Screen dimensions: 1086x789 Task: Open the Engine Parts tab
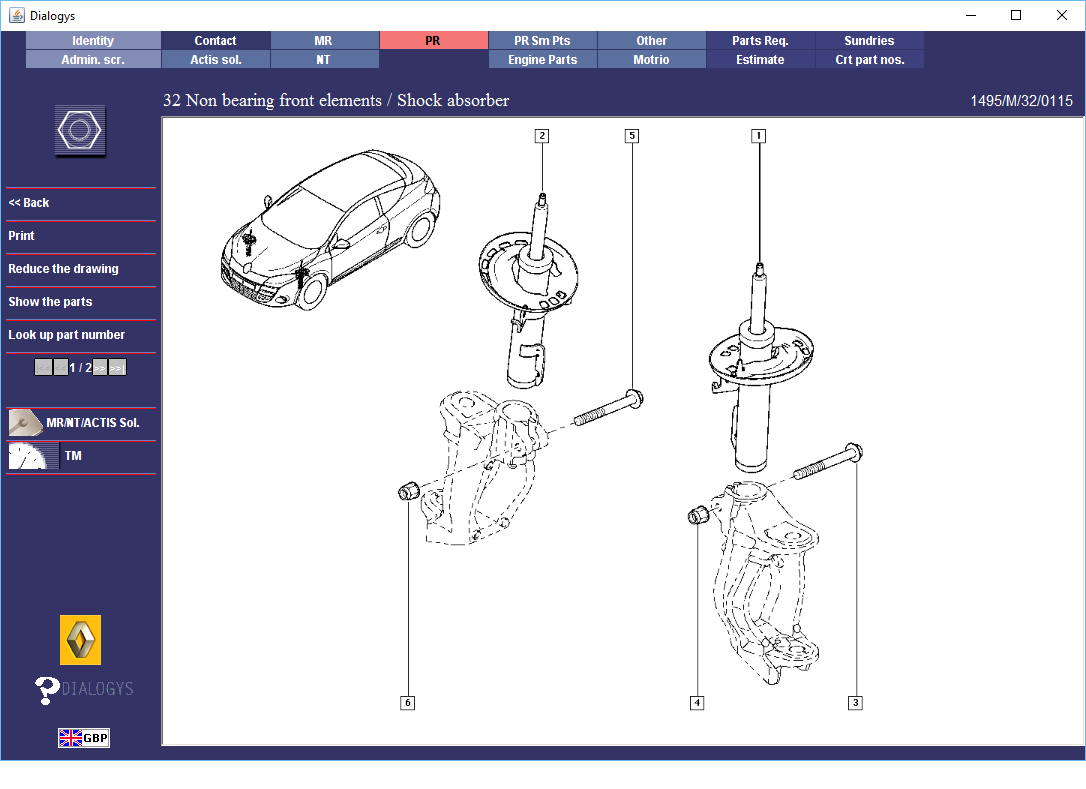pyautogui.click(x=542, y=60)
